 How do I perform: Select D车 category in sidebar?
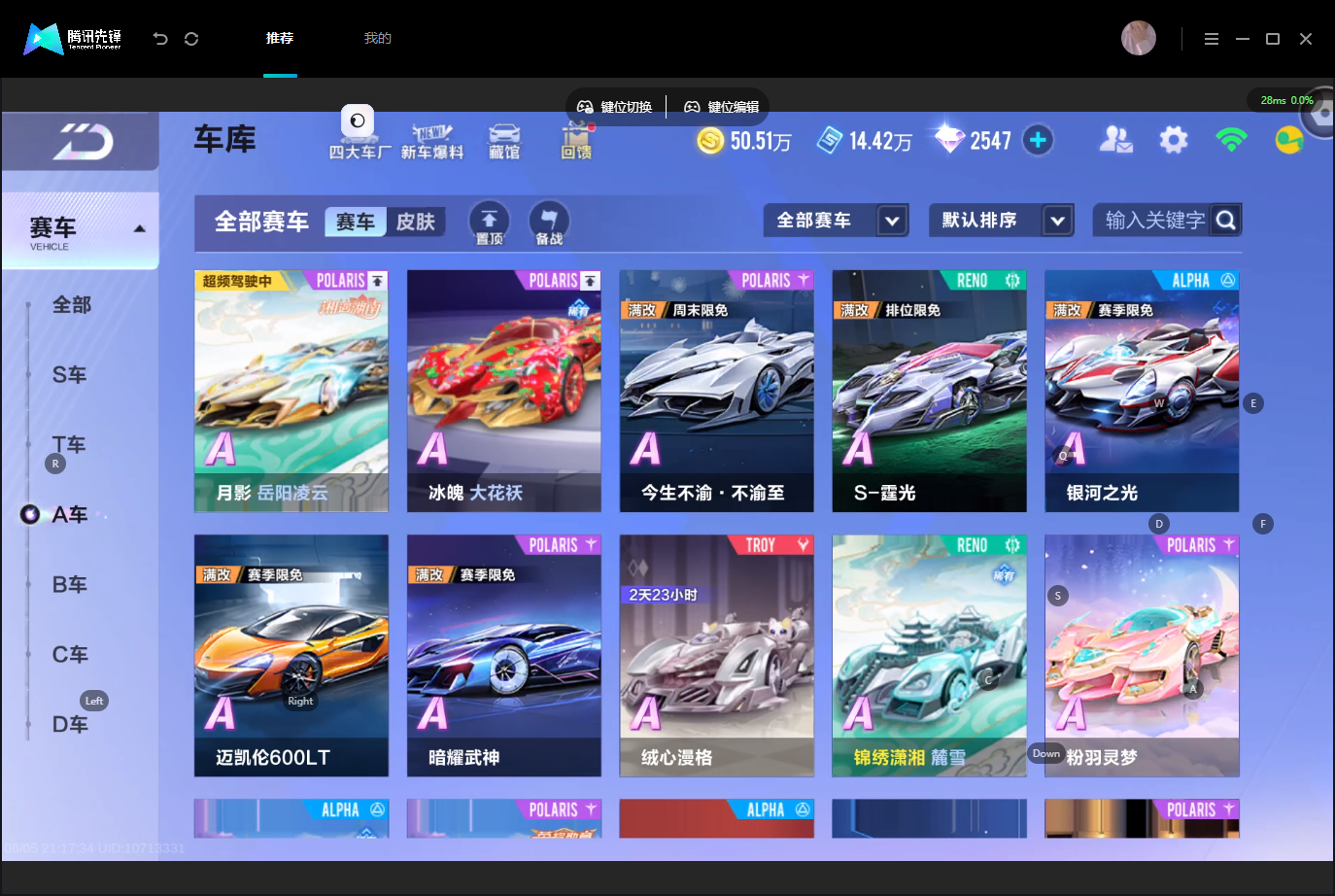pos(70,725)
